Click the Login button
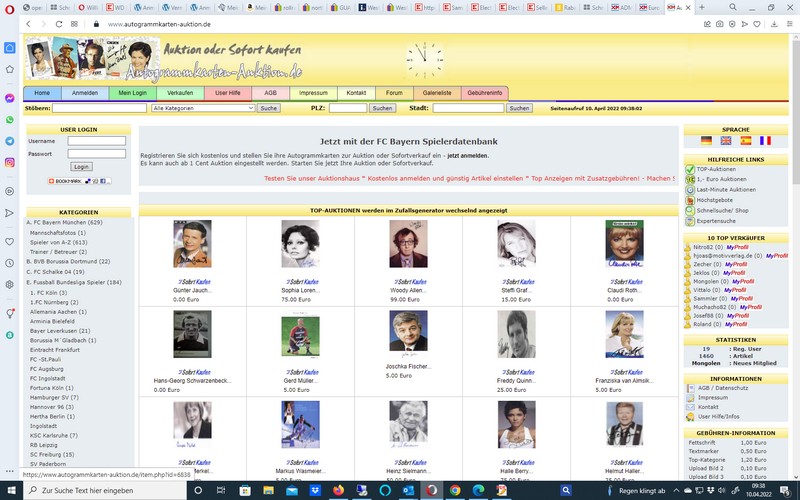 pyautogui.click(x=81, y=167)
